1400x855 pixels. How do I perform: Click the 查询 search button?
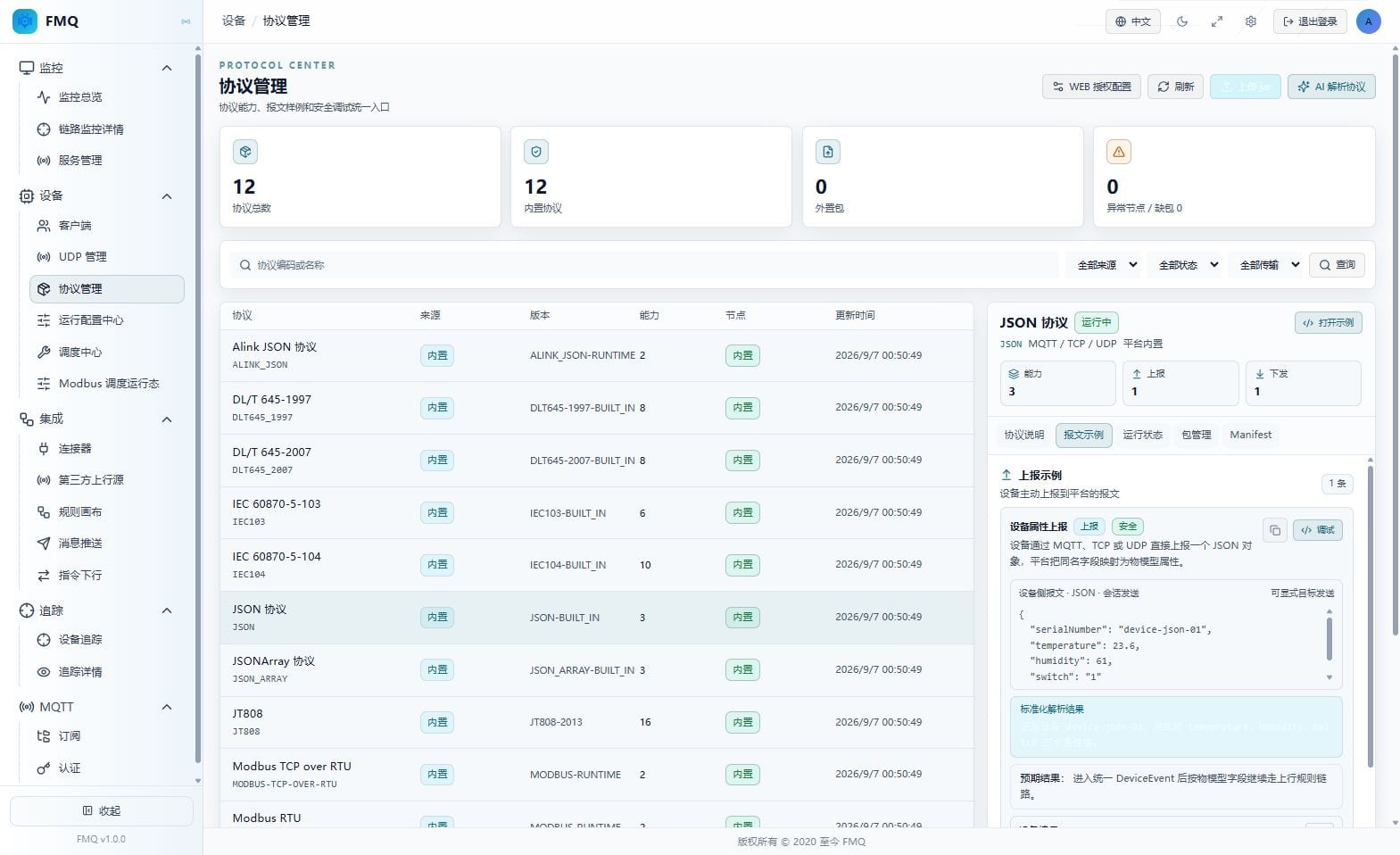click(x=1337, y=265)
